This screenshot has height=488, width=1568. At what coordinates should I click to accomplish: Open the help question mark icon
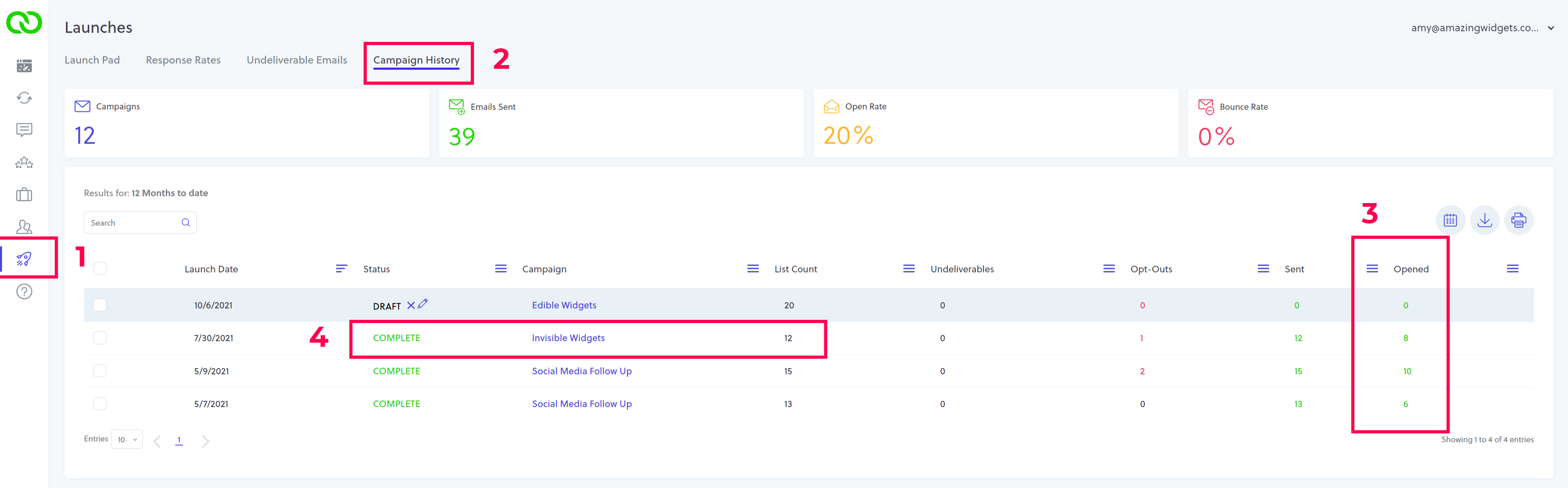pos(24,292)
